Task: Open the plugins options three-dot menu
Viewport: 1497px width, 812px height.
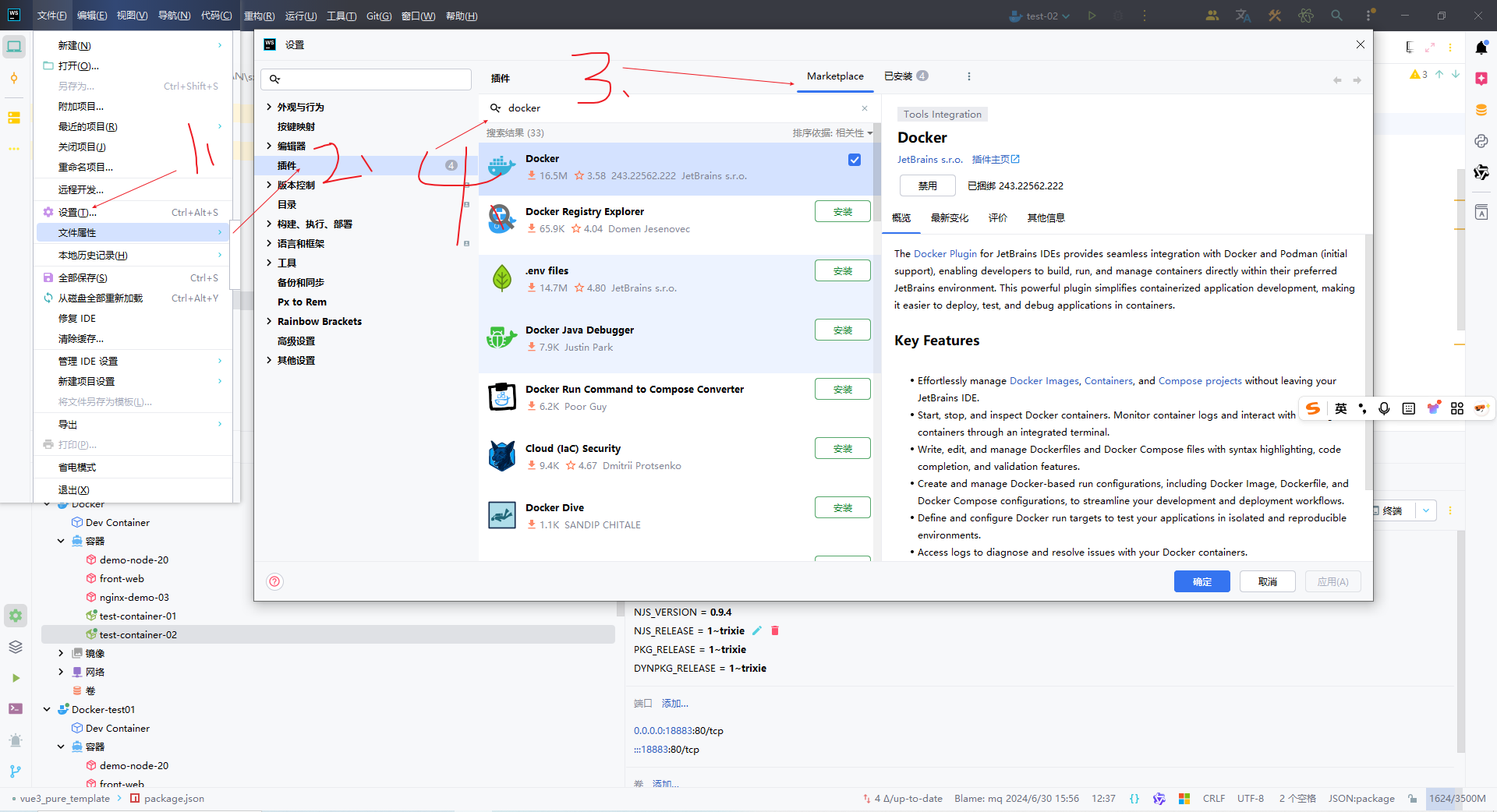Action: (969, 76)
